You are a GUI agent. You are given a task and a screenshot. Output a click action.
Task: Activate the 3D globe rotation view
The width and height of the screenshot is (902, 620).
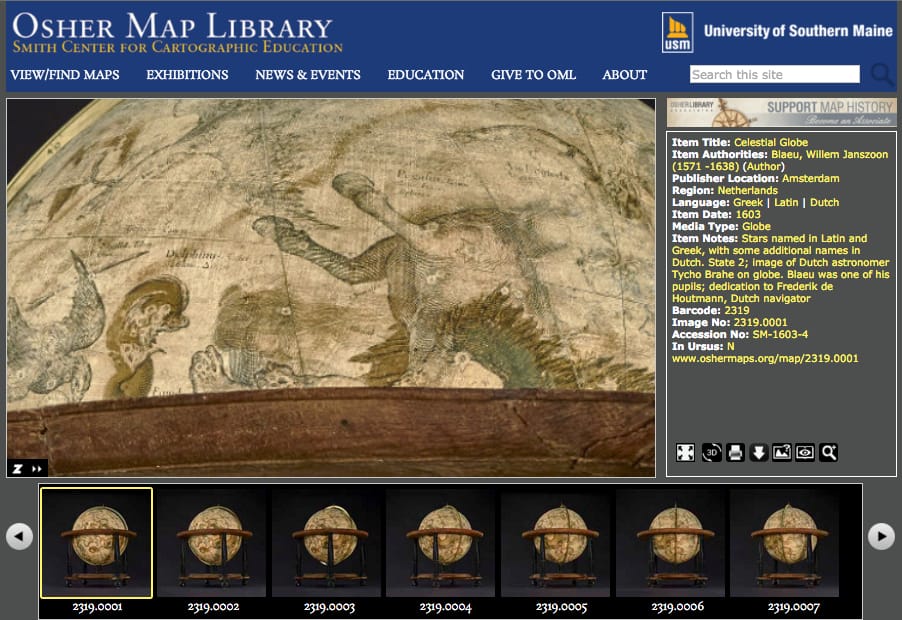click(712, 452)
